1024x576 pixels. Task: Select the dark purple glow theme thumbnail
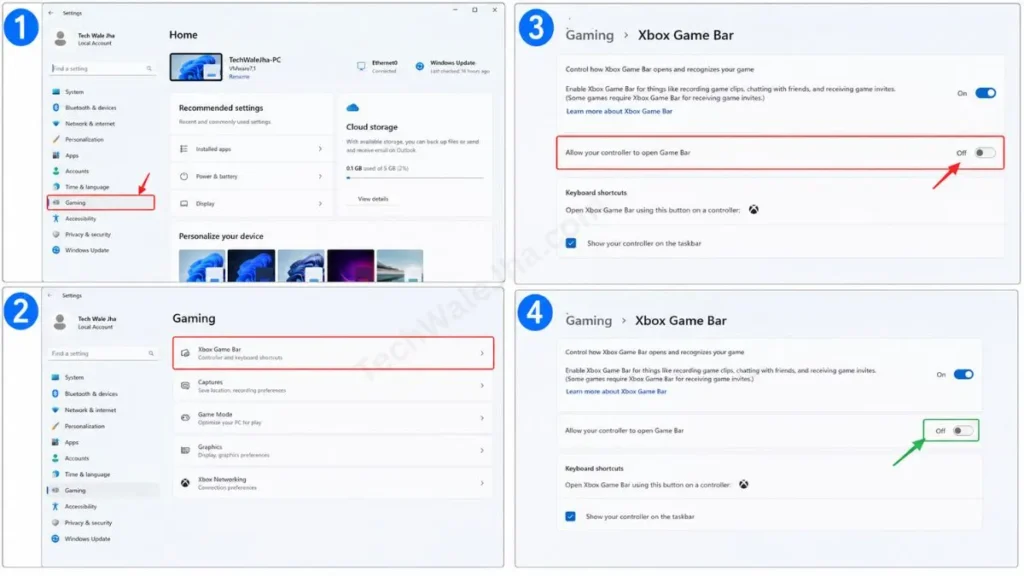click(x=351, y=266)
